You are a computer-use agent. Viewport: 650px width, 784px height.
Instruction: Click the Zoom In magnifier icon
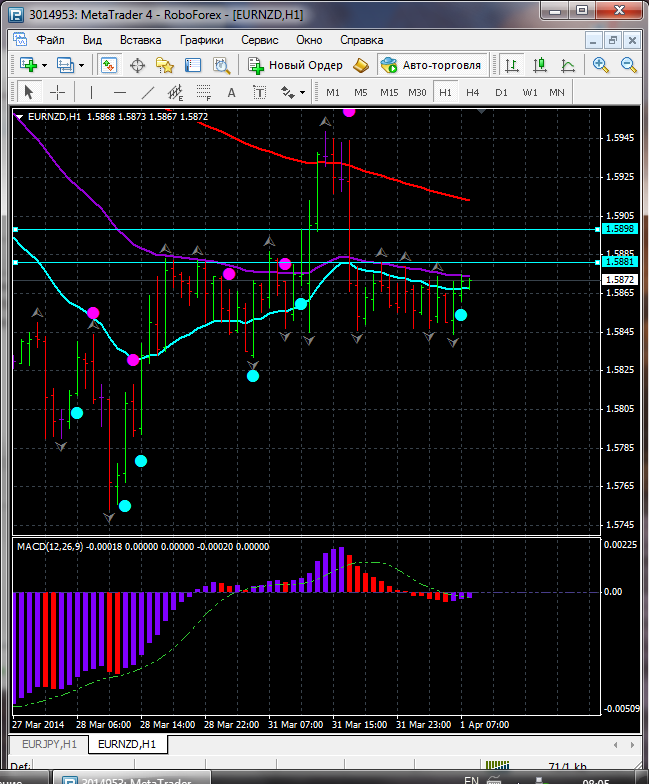point(601,65)
